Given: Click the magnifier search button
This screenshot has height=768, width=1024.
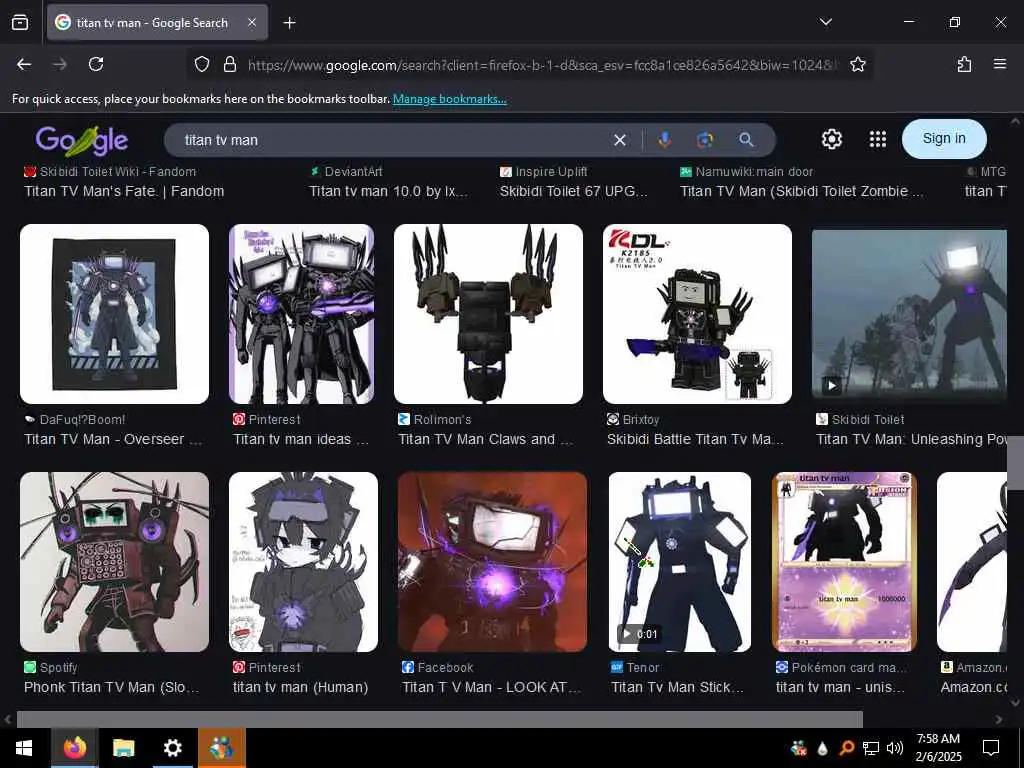Looking at the screenshot, I should point(746,140).
